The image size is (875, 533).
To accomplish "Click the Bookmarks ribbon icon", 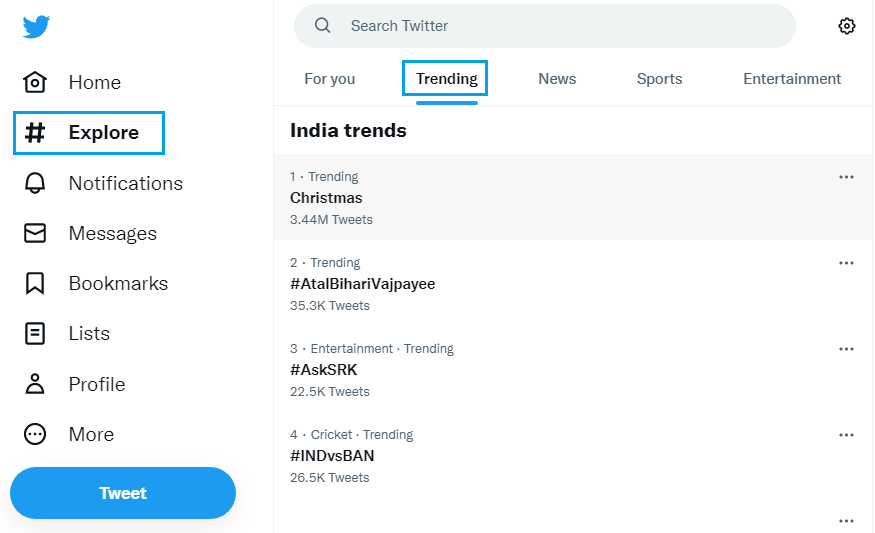I will point(35,283).
